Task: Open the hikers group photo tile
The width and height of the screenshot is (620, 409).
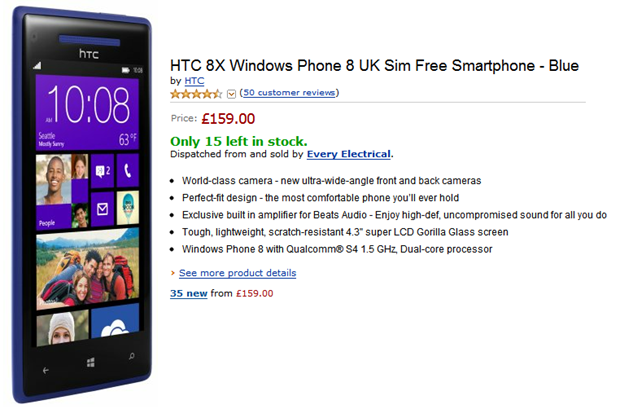Action: (87, 269)
